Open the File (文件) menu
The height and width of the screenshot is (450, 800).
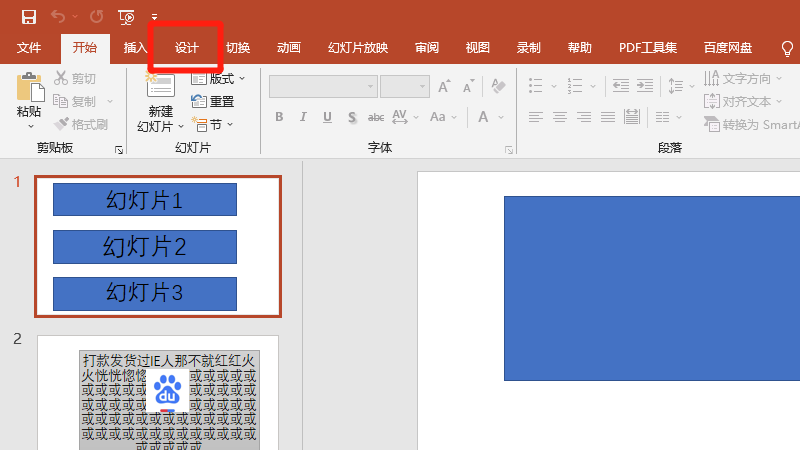(29, 48)
